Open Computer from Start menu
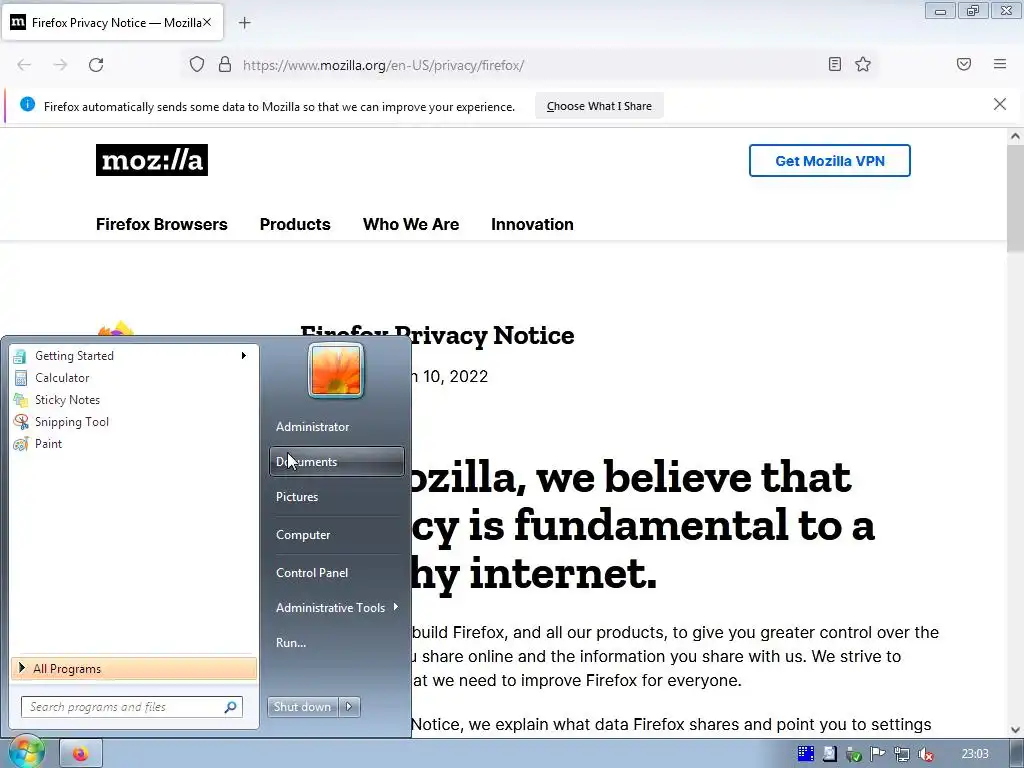The width and height of the screenshot is (1024, 768). coord(337,535)
